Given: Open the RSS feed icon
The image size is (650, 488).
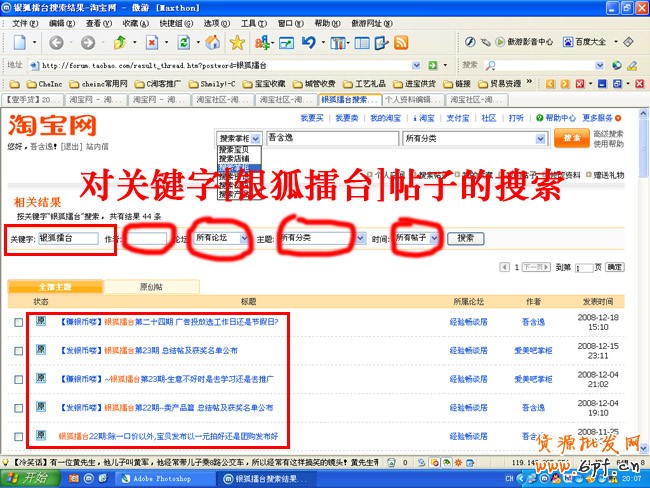Looking at the screenshot, I should [x=401, y=42].
